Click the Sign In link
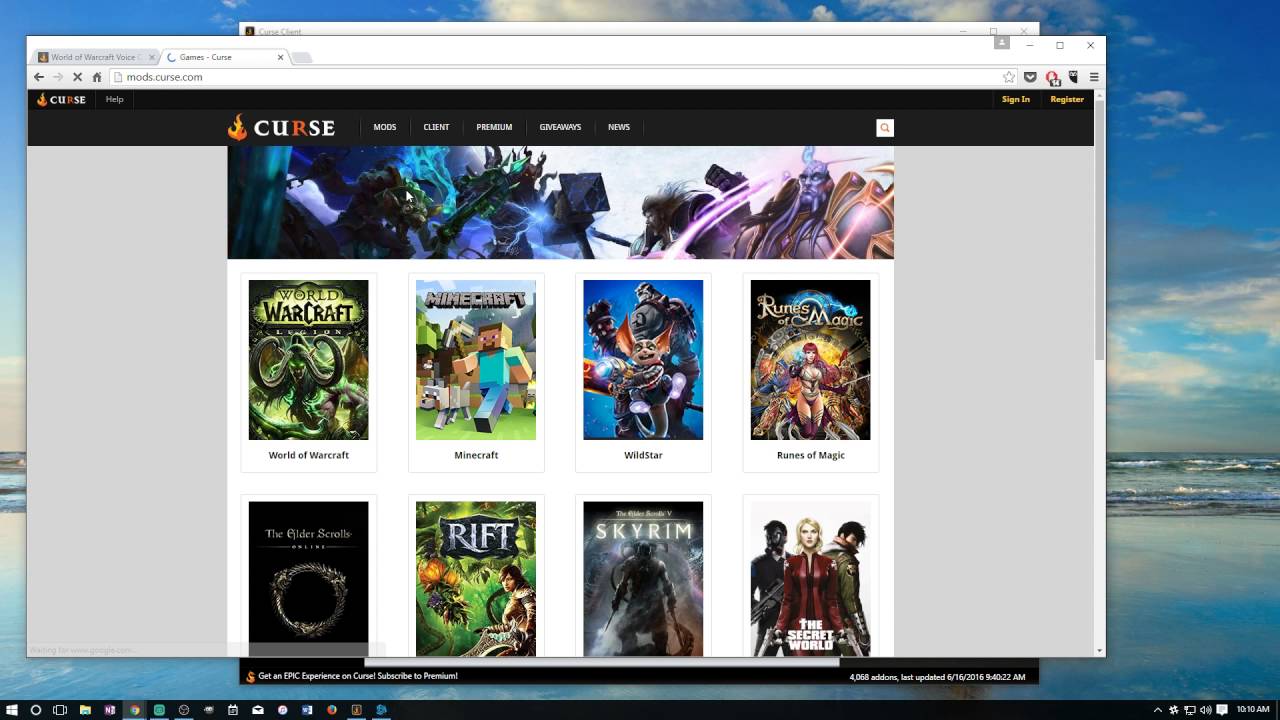 tap(1015, 99)
